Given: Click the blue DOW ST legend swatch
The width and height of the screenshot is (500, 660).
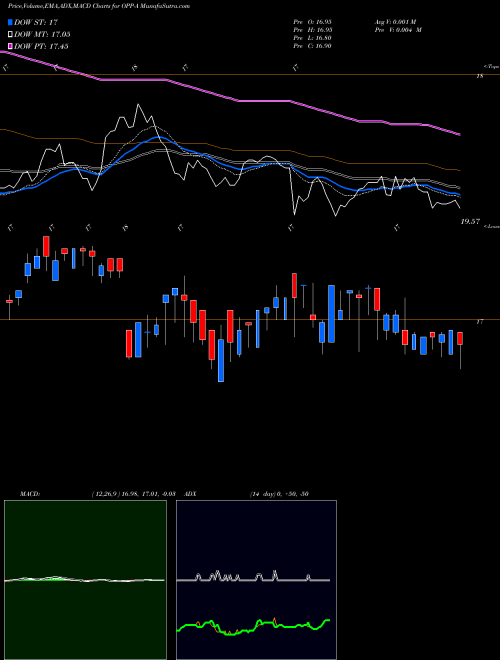Looking at the screenshot, I should click(x=11, y=22).
